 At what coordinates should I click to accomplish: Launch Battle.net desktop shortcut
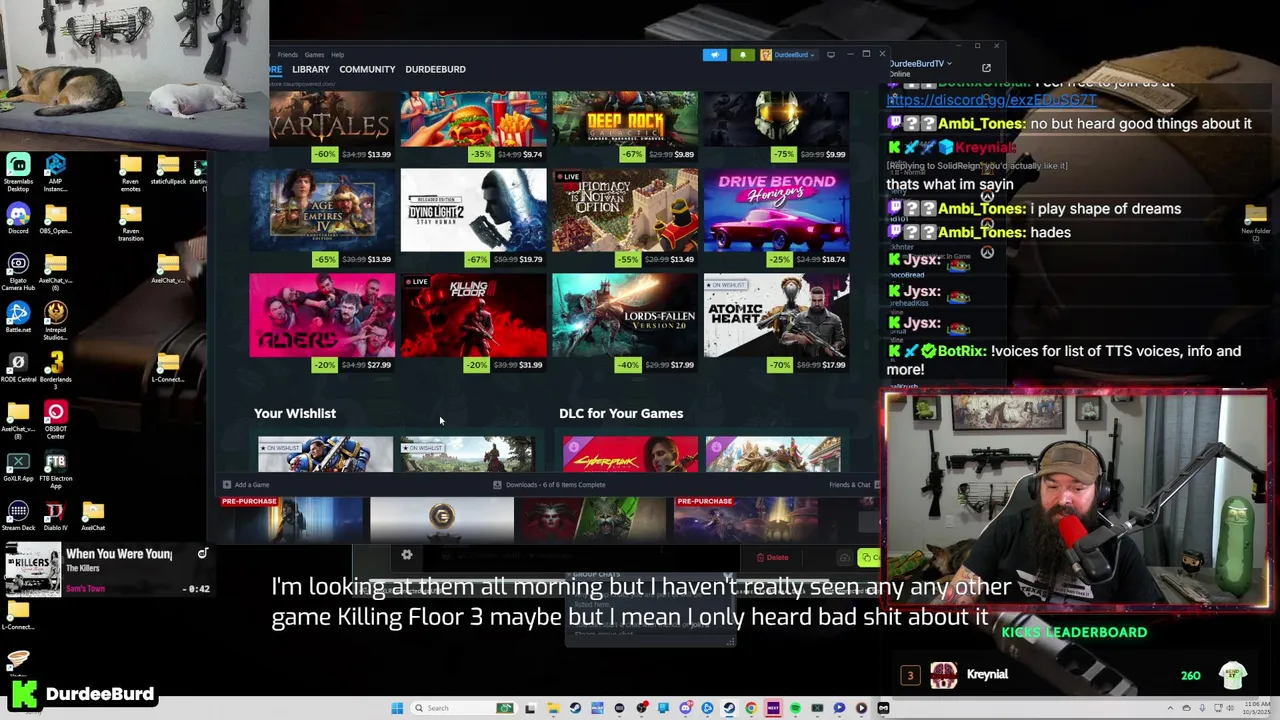pos(18,318)
